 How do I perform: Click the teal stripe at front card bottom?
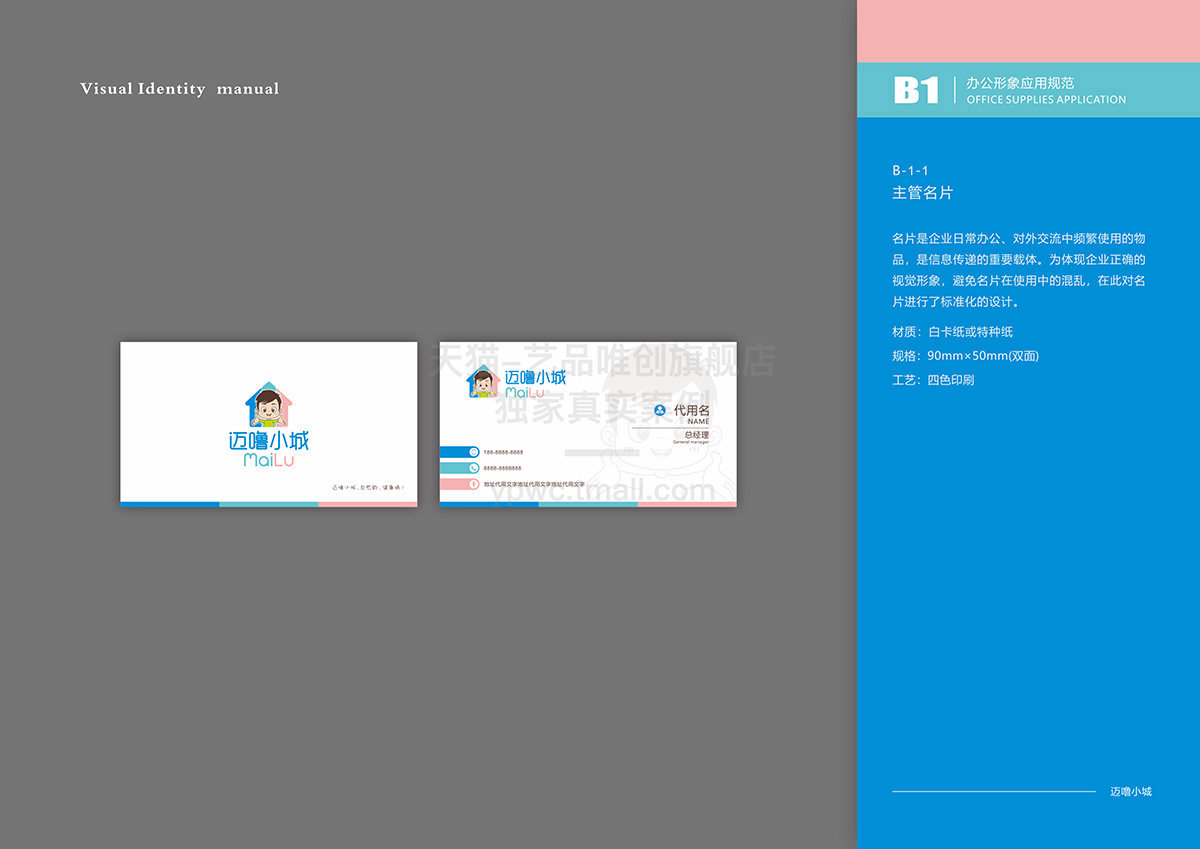(268, 504)
